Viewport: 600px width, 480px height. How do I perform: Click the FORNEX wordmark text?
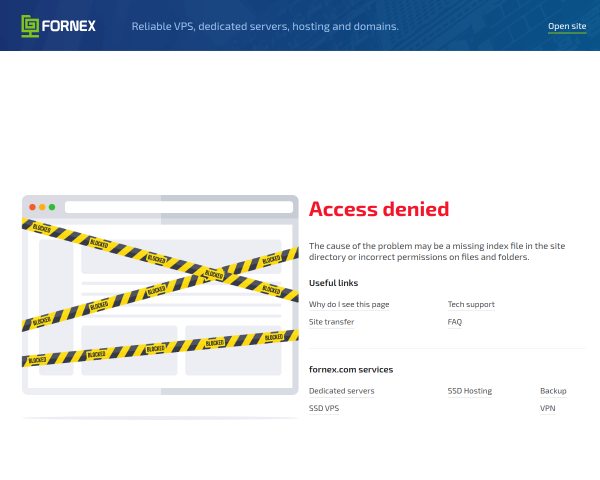coord(68,26)
